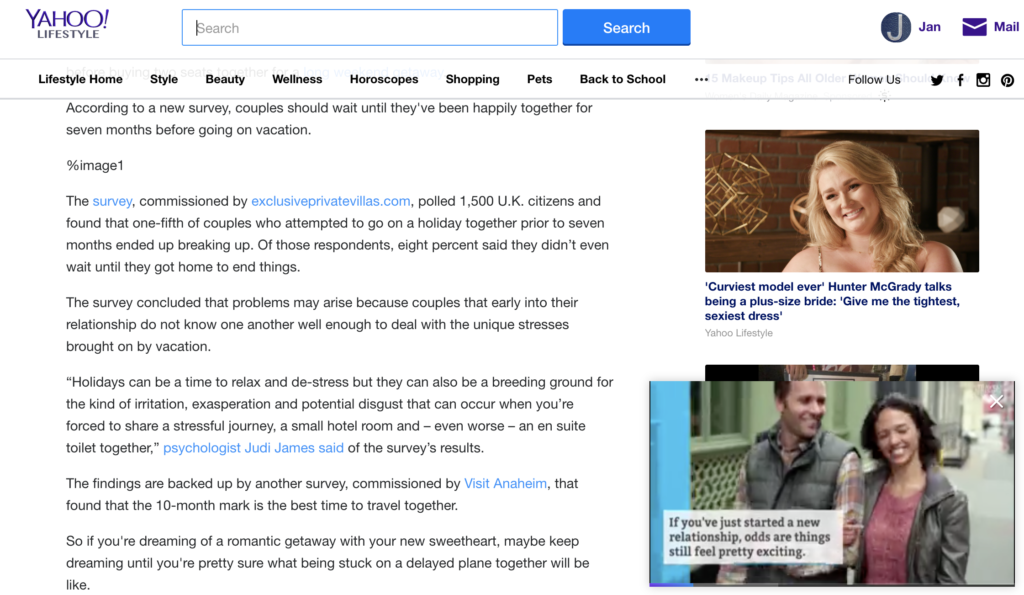The height and width of the screenshot is (595, 1024).
Task: Expand the more categories ellipsis menu
Action: point(701,80)
